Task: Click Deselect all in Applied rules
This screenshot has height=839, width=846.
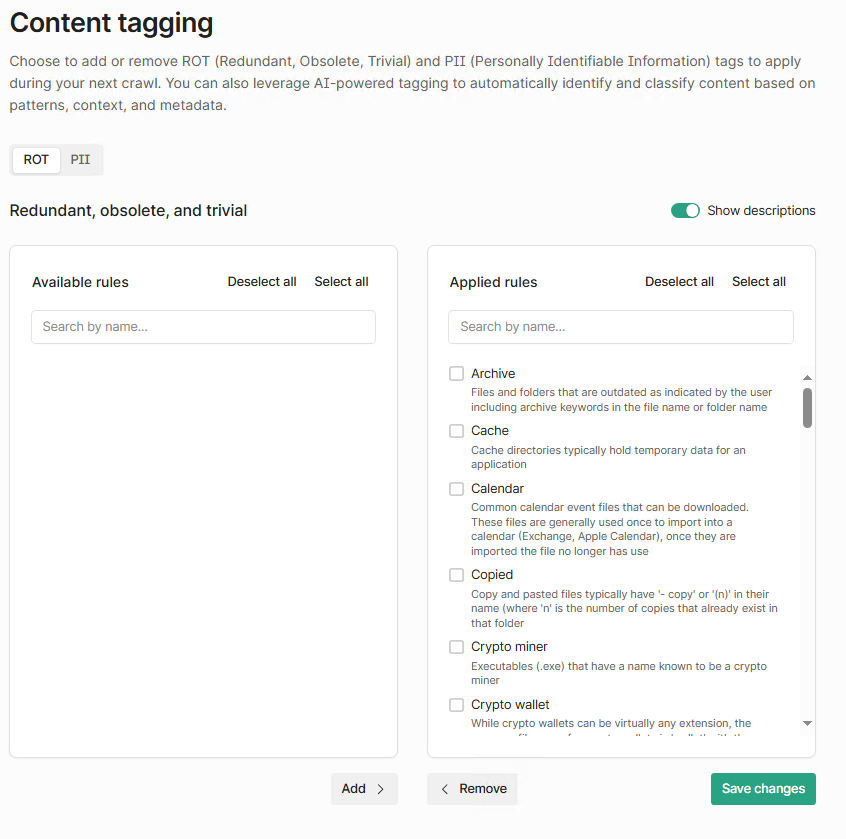Action: pos(679,282)
